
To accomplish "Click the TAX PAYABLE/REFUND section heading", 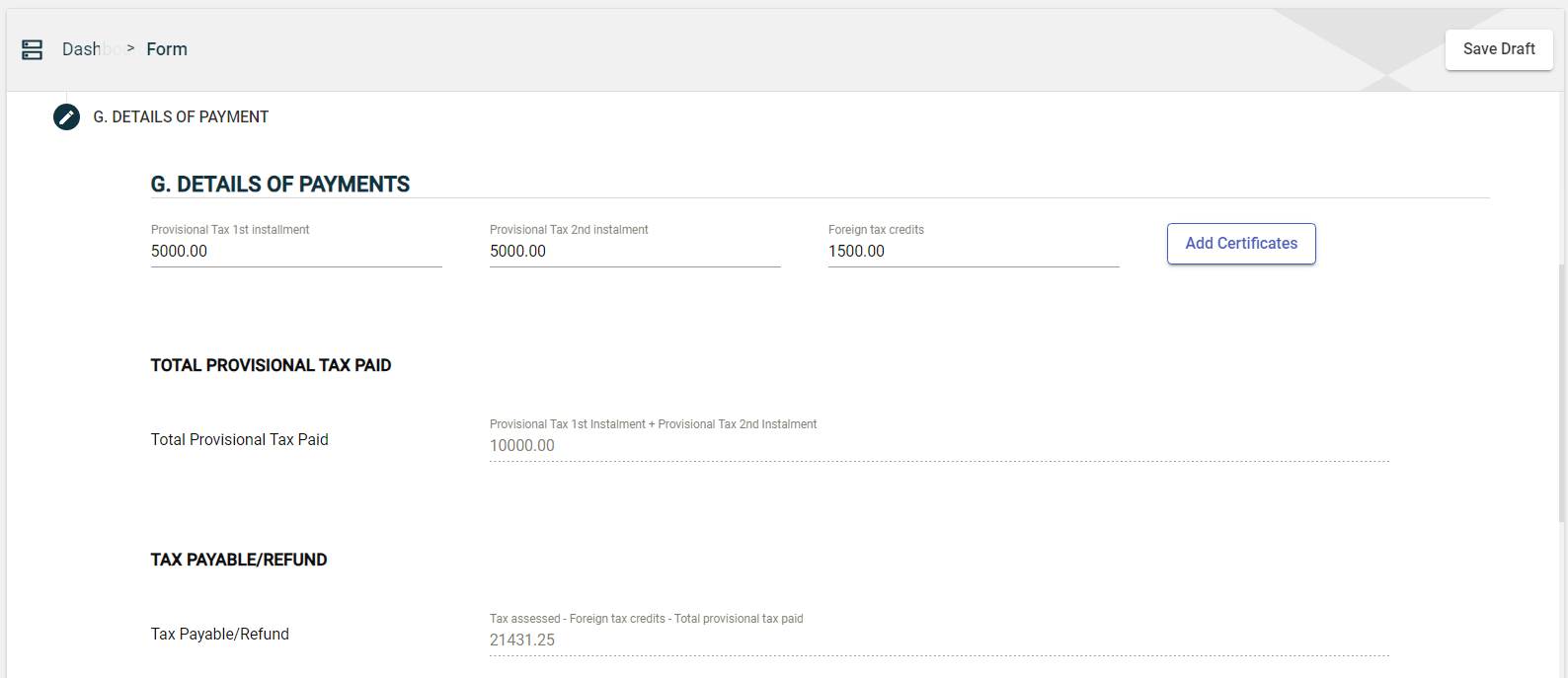I will (239, 560).
